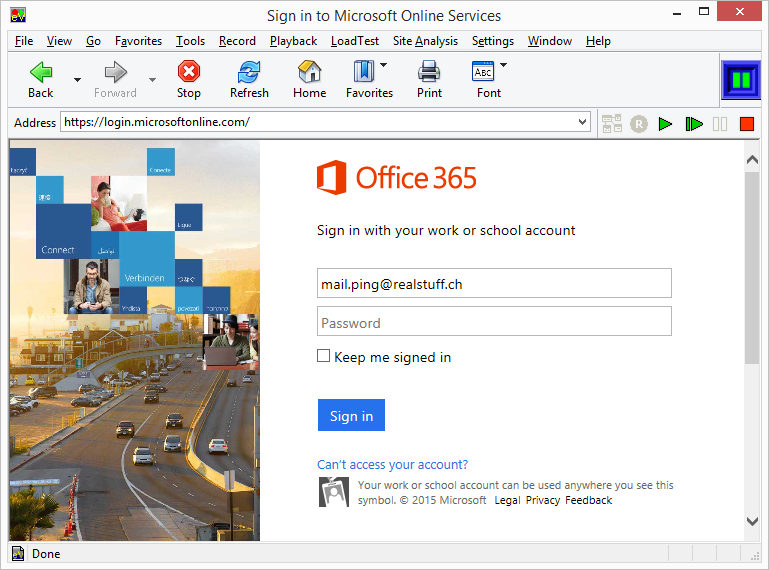Click the page scrollbar up arrow

coord(752,160)
